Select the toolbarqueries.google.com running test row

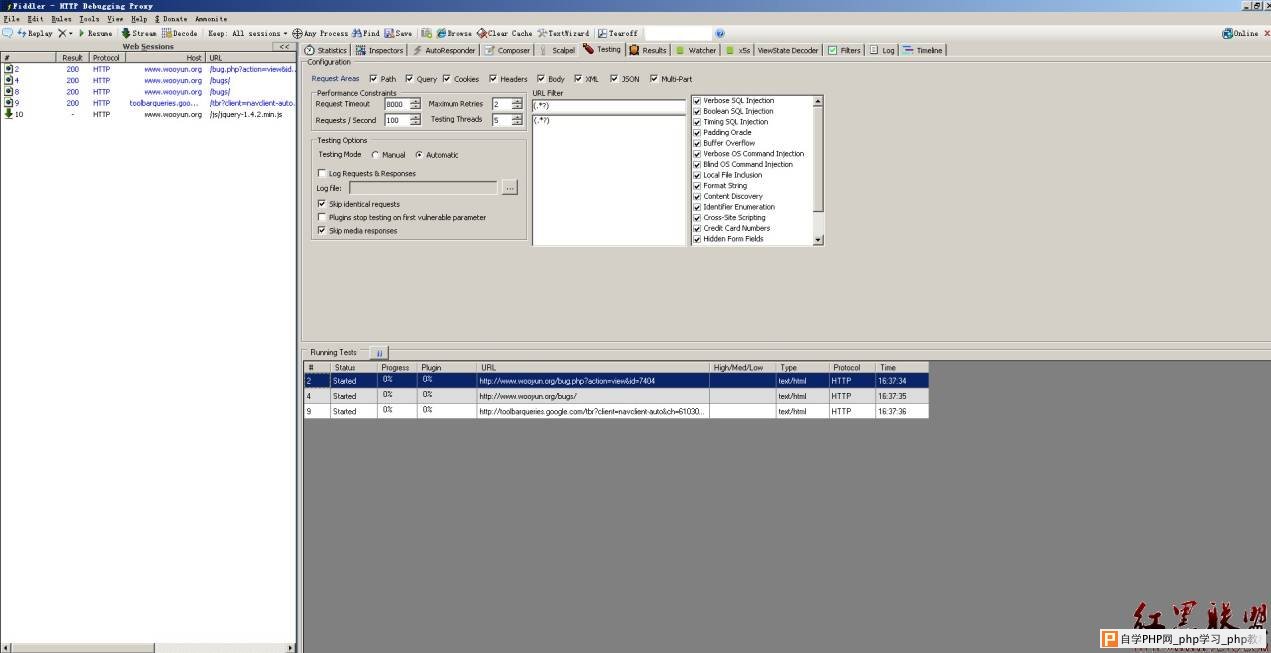pos(616,411)
